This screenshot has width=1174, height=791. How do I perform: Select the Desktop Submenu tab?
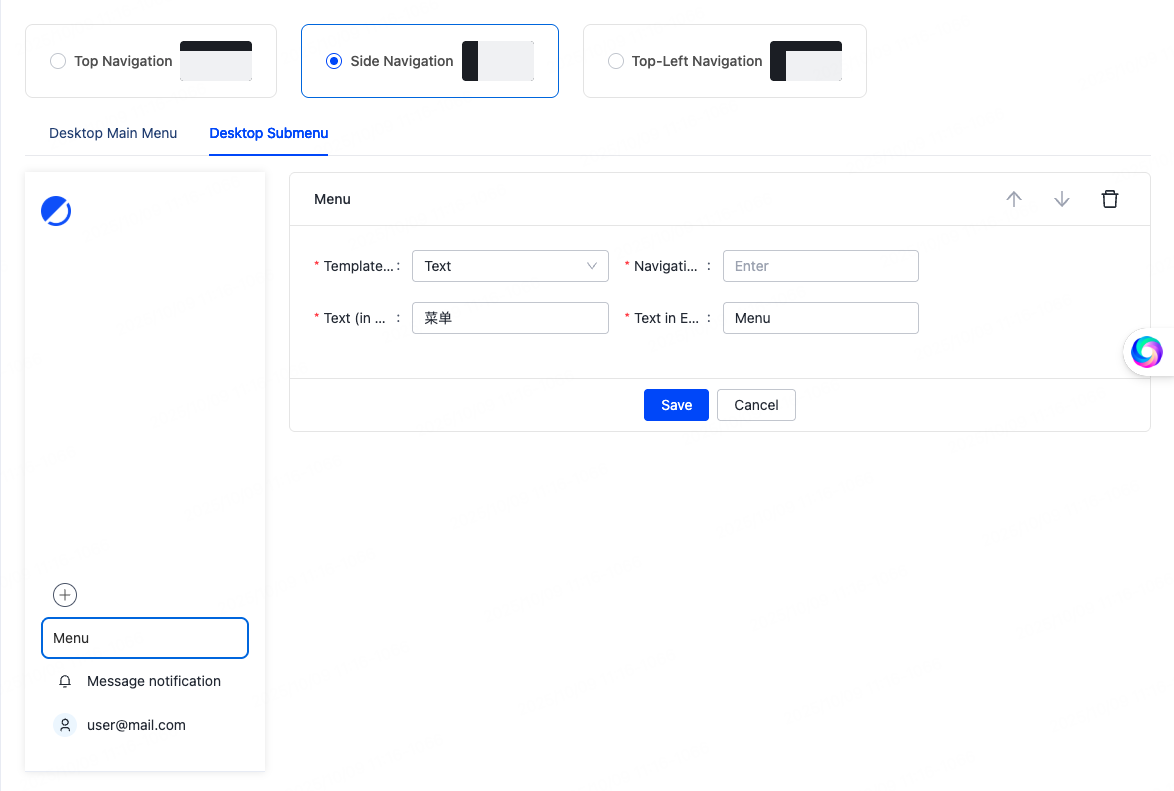pos(268,133)
